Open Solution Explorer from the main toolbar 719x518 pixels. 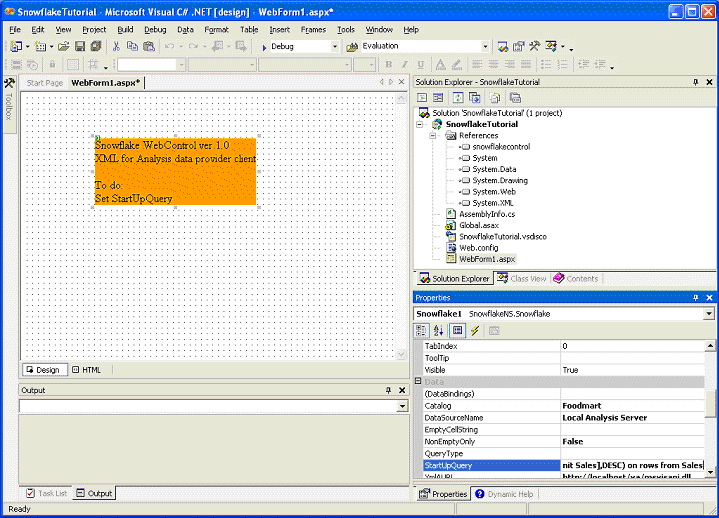(x=503, y=46)
